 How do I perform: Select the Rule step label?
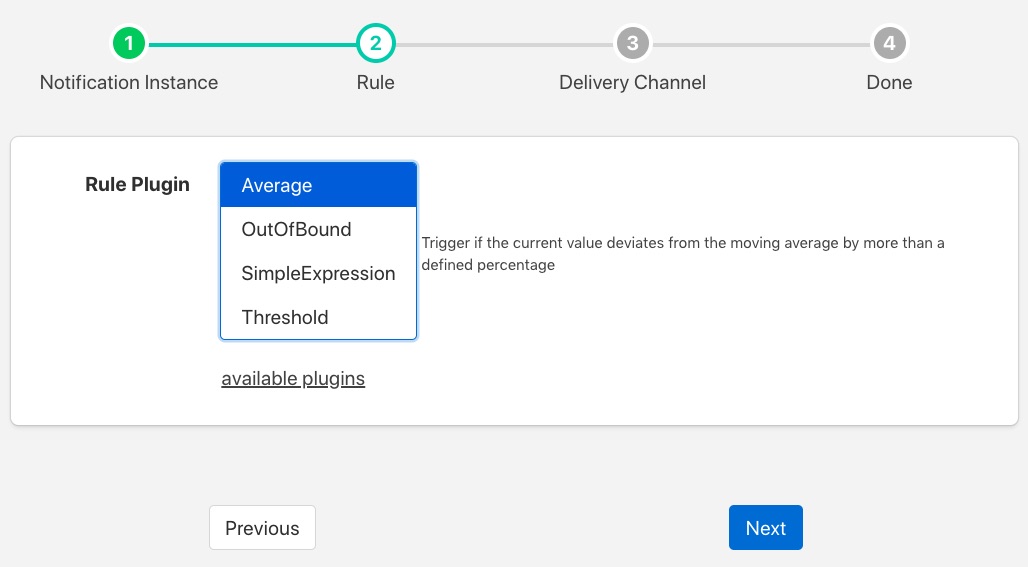(x=376, y=83)
